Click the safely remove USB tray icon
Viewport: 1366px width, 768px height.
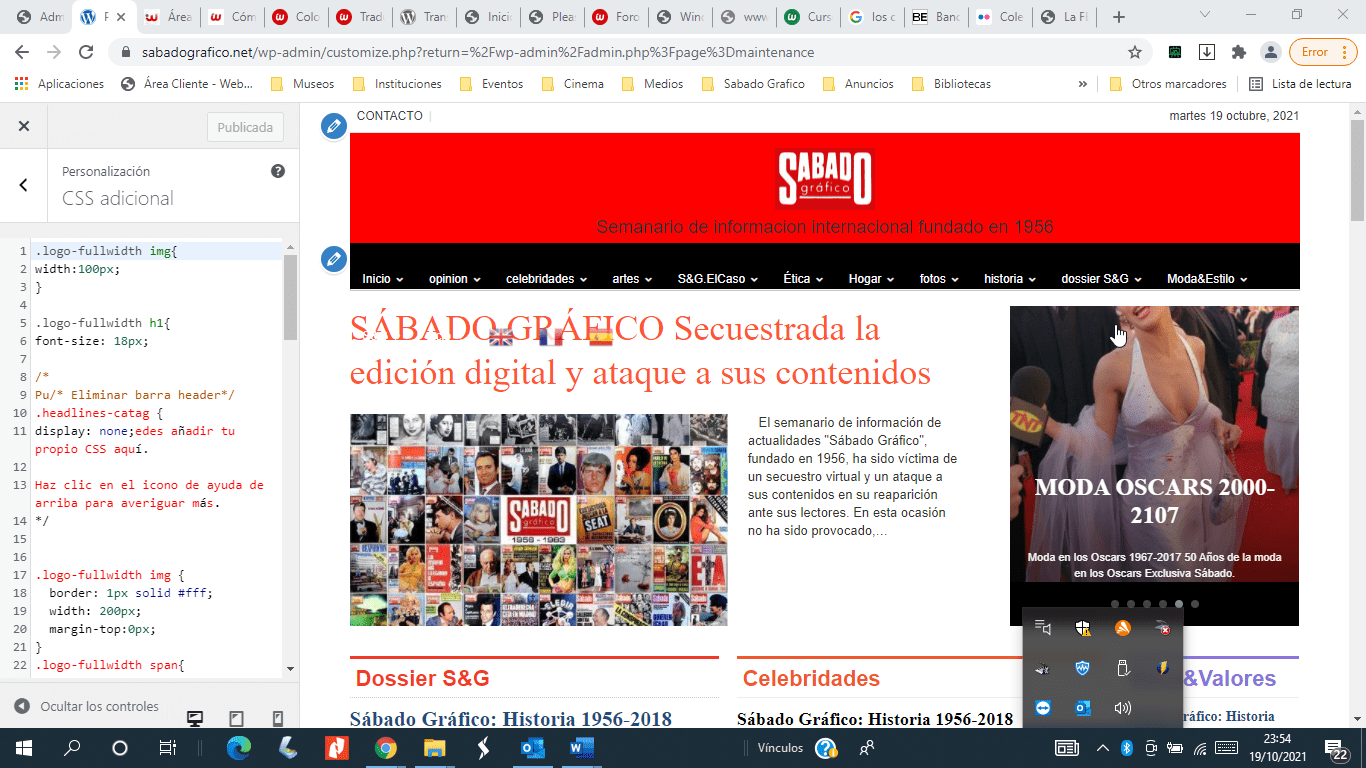point(1122,668)
